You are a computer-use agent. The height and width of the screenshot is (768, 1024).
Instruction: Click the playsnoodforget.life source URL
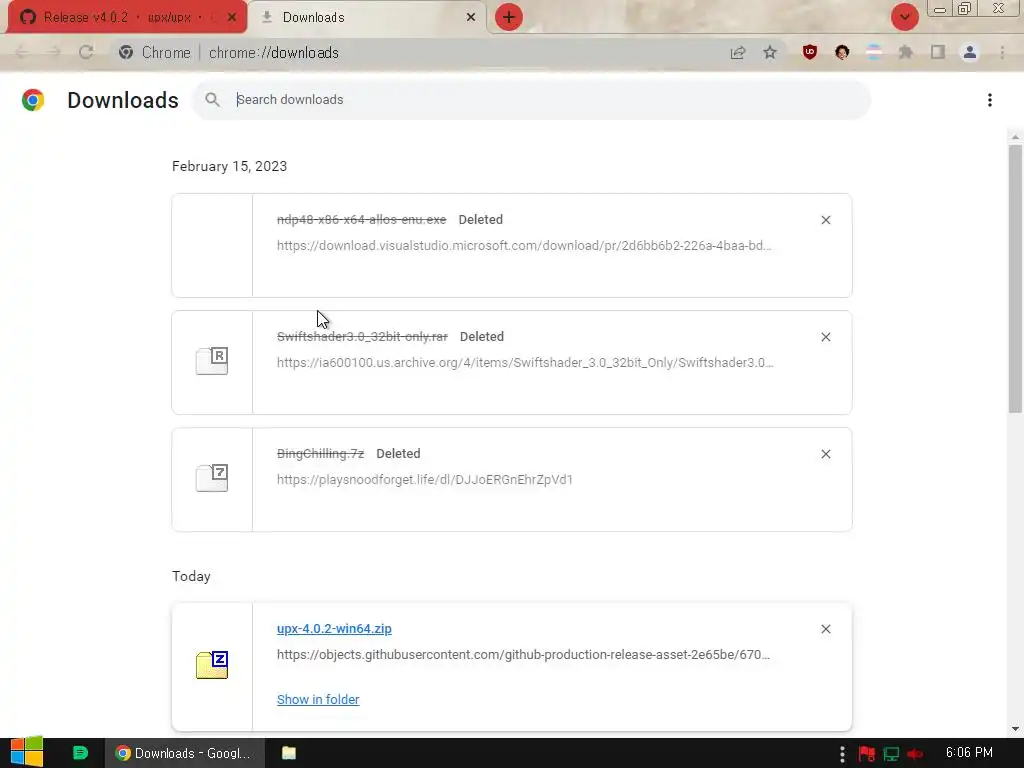[424, 479]
